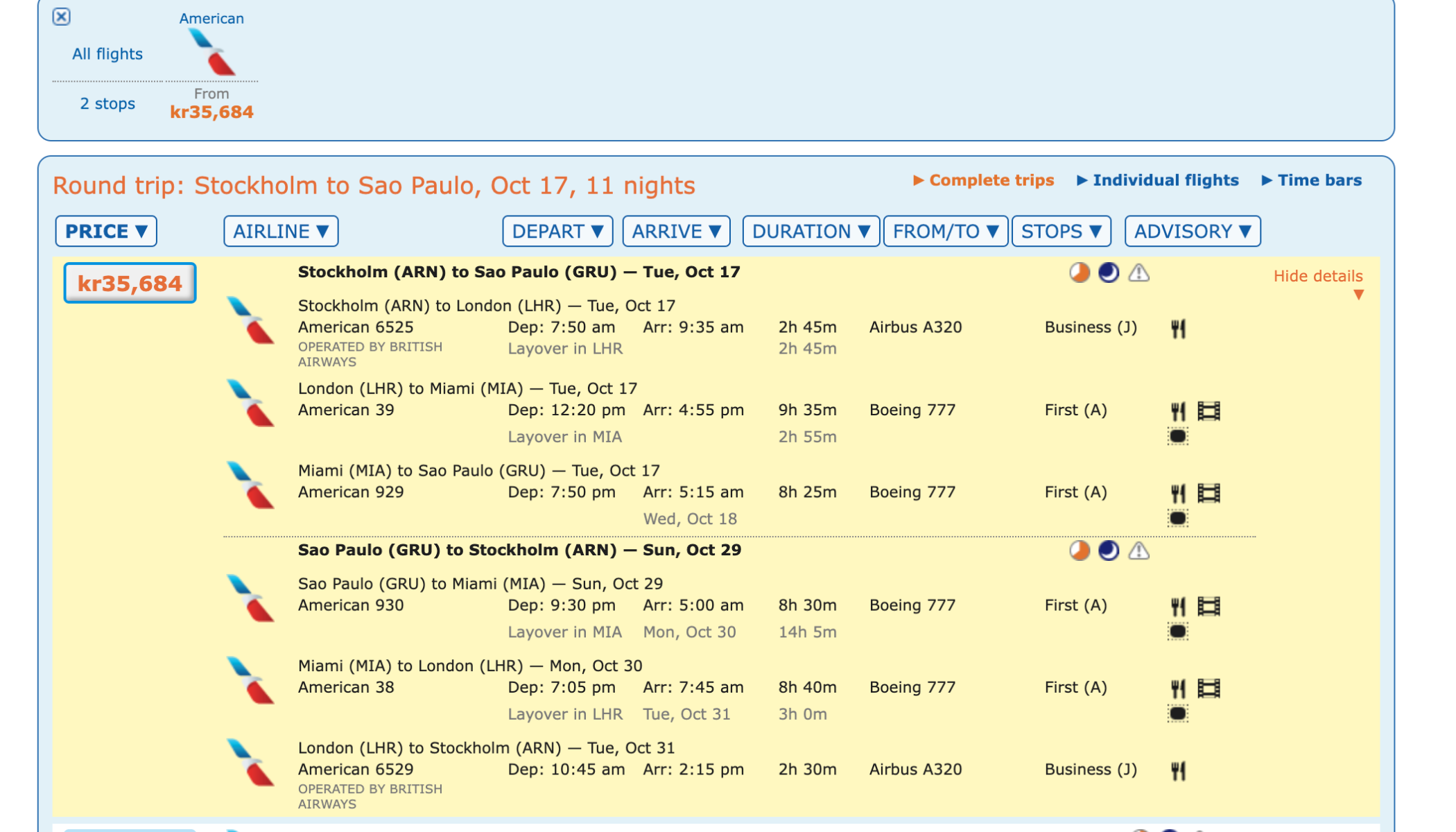
Task: Click the movie film icon for American 39
Action: tap(1208, 411)
